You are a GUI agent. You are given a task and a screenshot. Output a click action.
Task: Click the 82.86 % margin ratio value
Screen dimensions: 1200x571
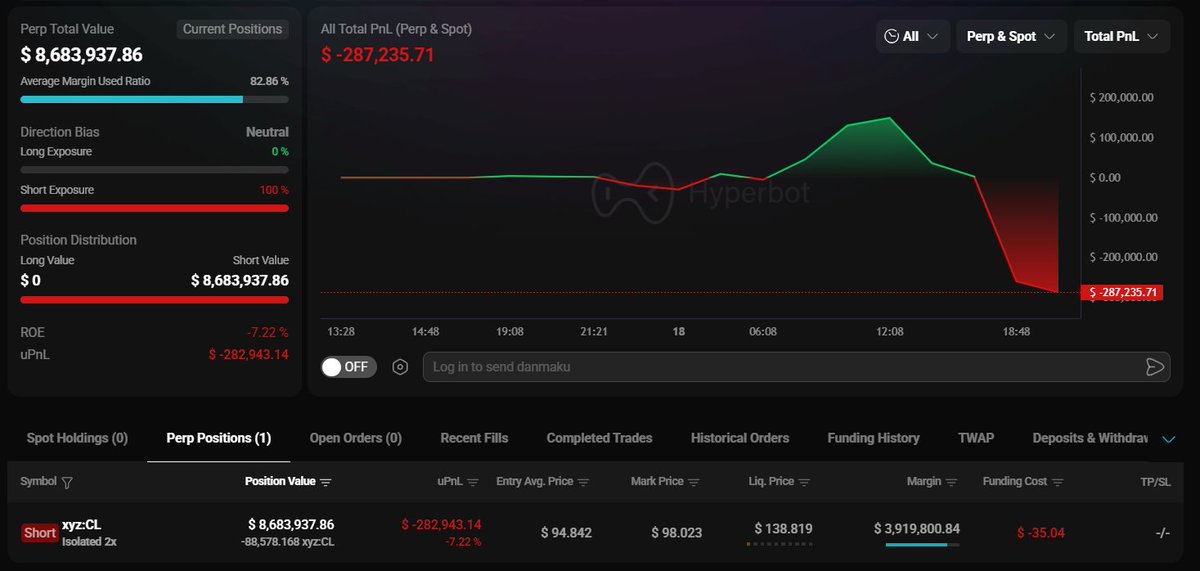[x=269, y=81]
